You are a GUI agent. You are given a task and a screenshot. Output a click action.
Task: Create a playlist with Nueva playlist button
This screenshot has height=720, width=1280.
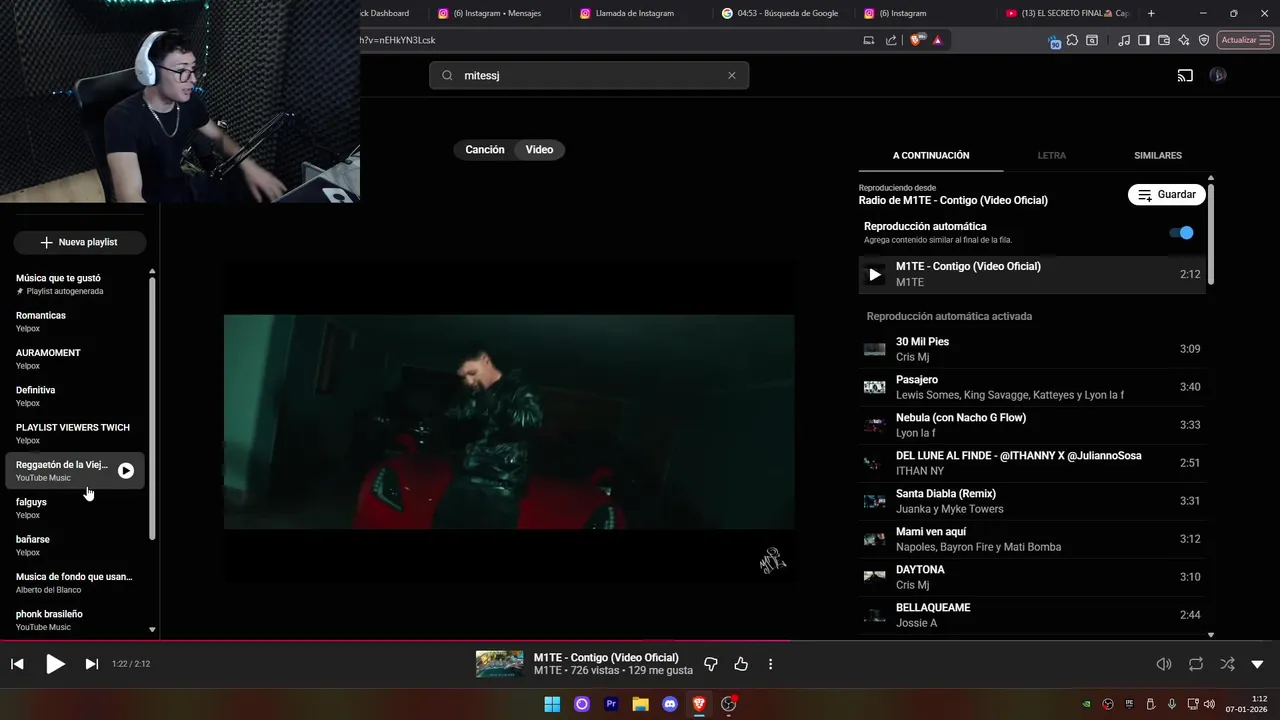[x=80, y=242]
